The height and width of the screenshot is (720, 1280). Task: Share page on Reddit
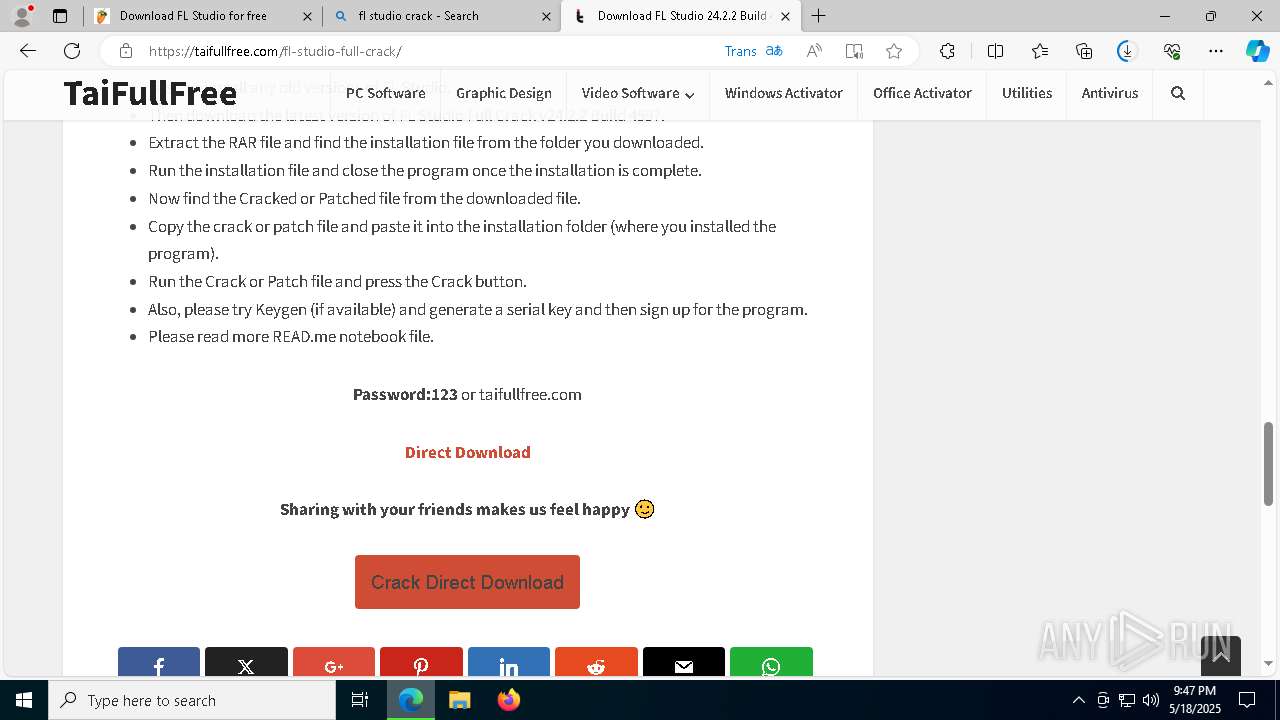596,662
